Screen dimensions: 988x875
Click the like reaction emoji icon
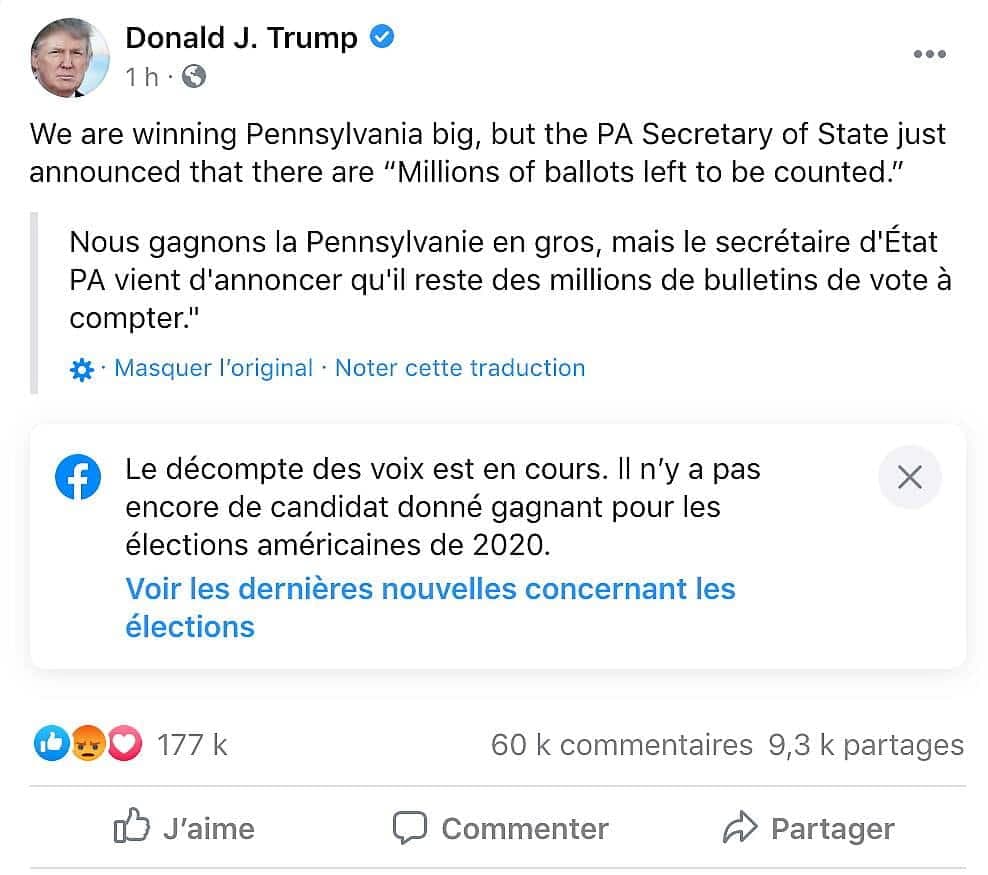tap(52, 744)
